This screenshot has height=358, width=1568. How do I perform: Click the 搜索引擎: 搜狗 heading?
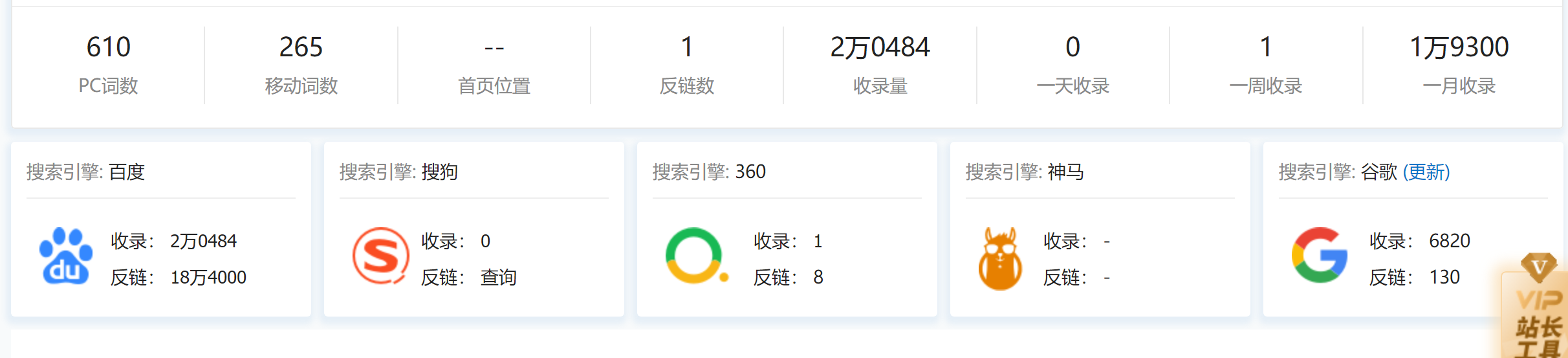[x=398, y=172]
